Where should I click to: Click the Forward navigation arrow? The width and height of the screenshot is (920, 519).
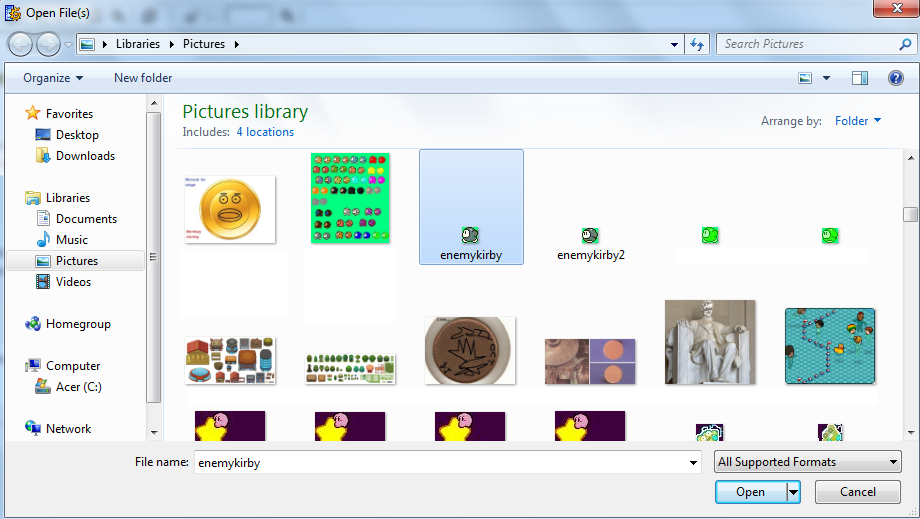click(48, 44)
